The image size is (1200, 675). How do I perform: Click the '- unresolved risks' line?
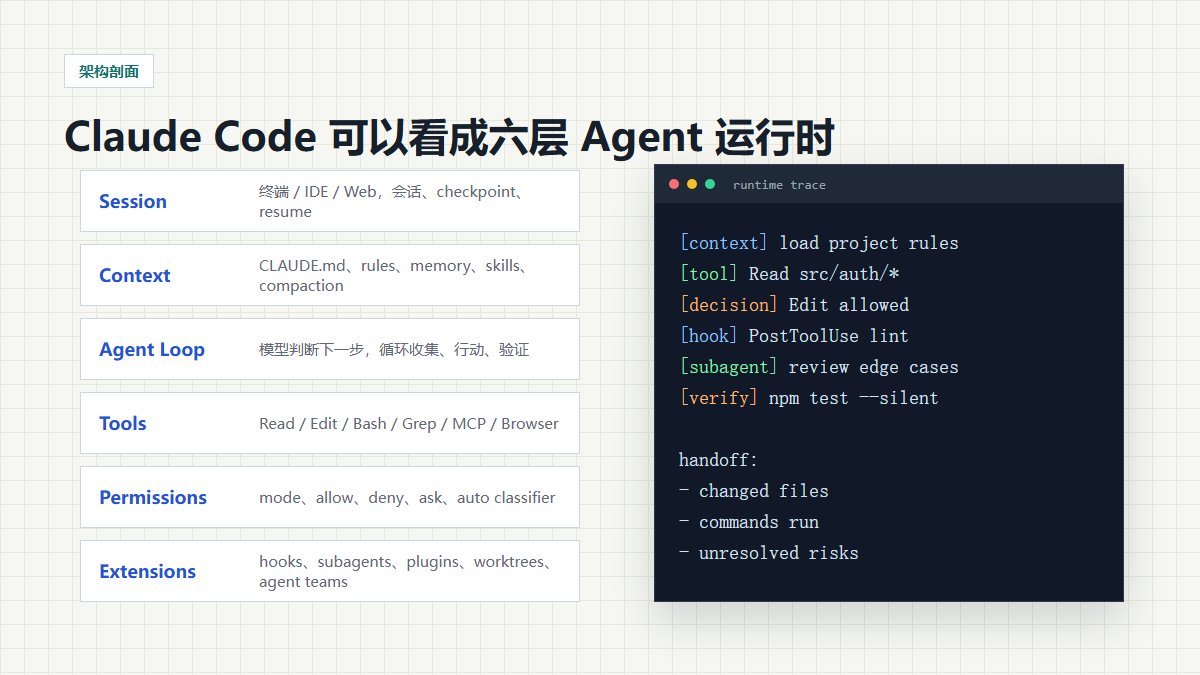pyautogui.click(x=769, y=553)
